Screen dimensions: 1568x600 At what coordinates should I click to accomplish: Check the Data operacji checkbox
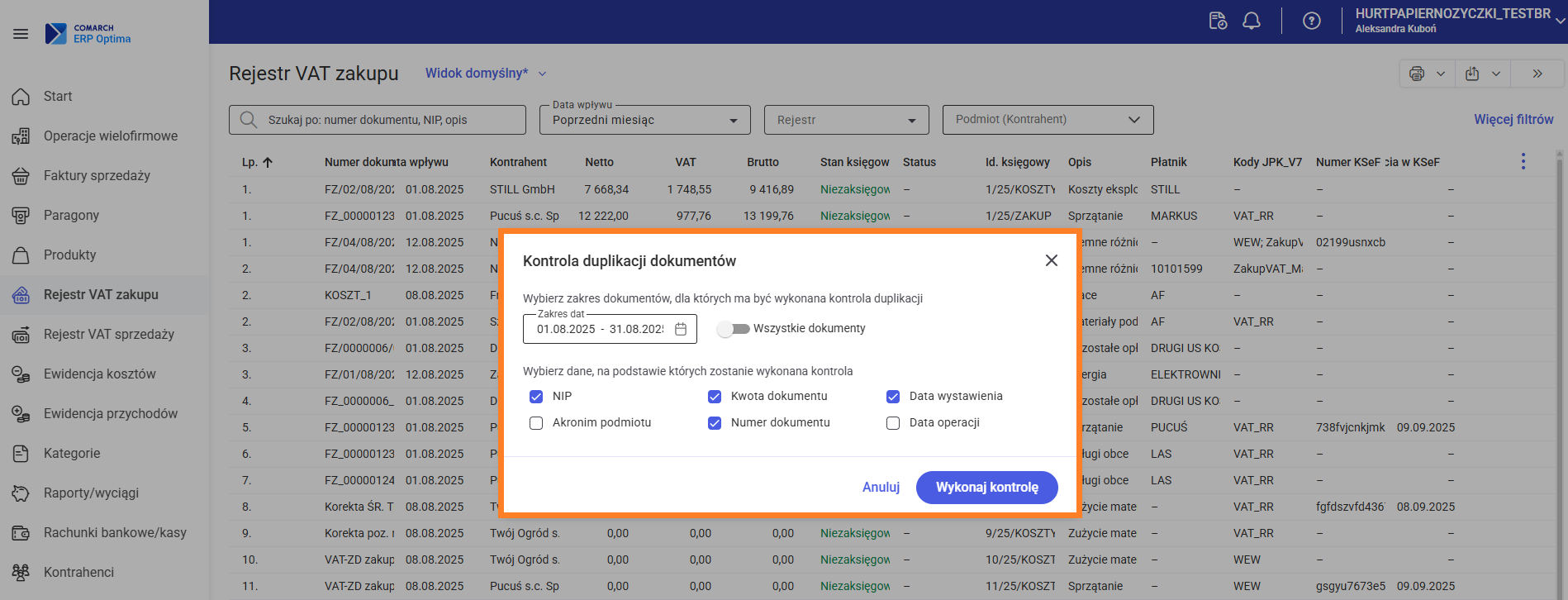click(893, 423)
